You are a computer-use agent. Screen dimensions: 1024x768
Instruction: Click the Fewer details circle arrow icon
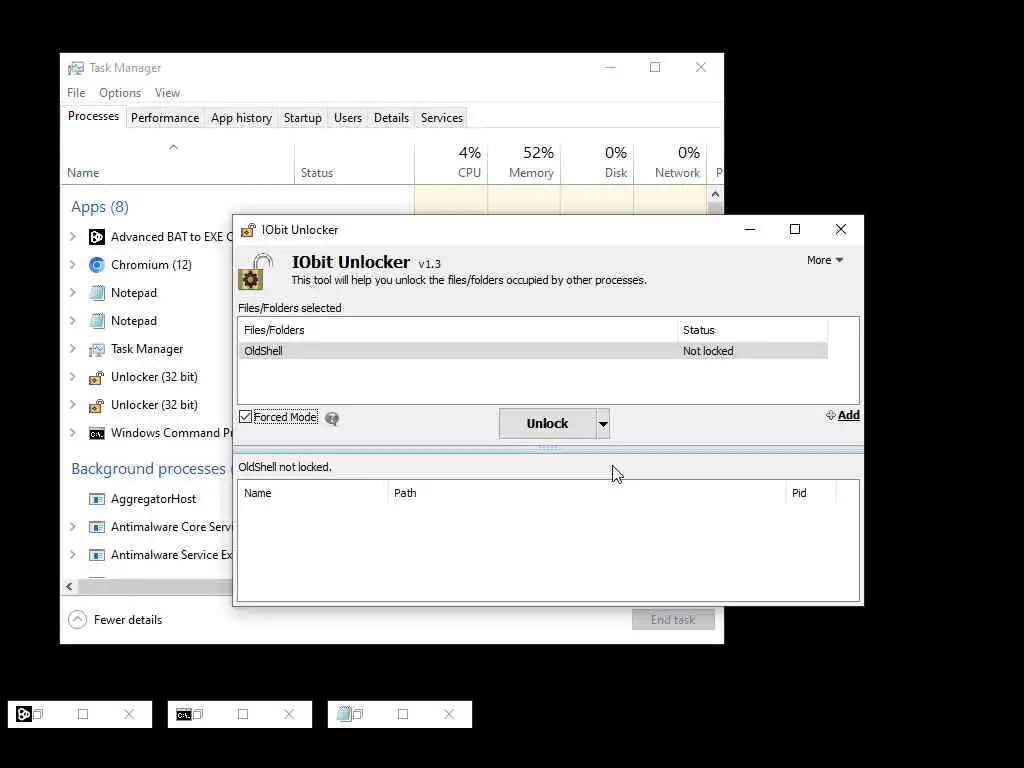(x=77, y=619)
